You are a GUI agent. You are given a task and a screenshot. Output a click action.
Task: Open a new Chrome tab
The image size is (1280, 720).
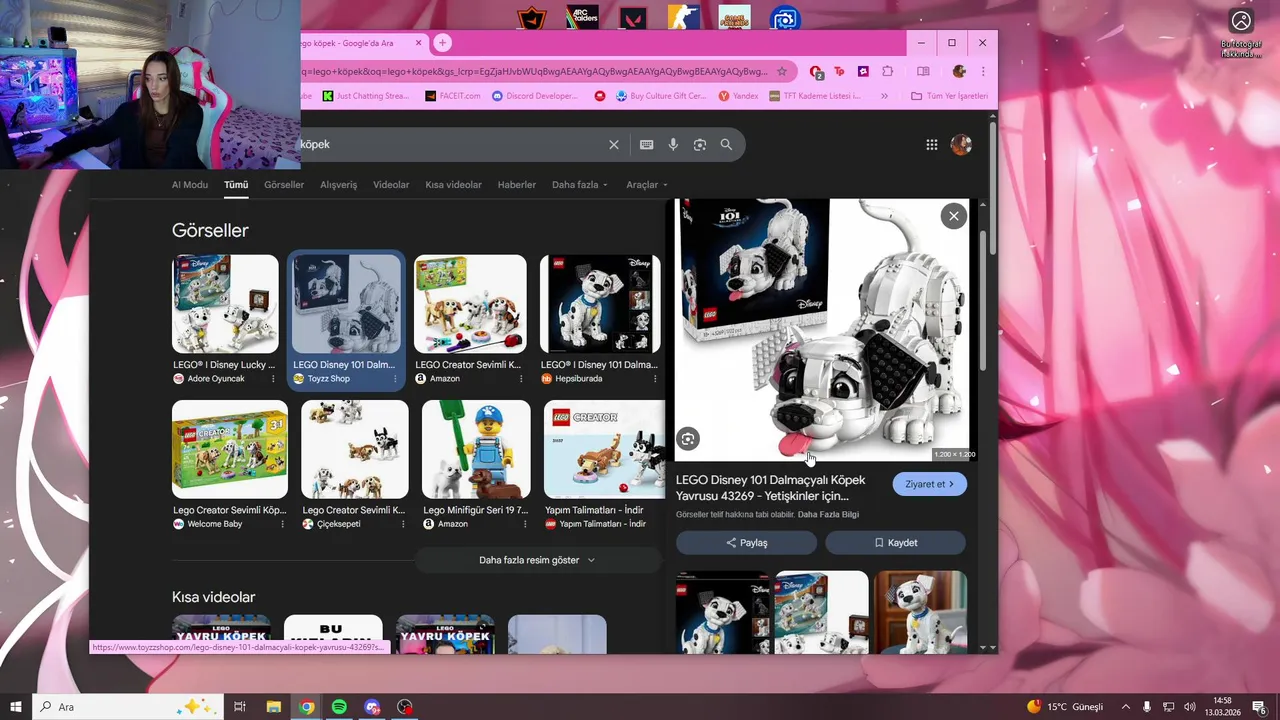(x=442, y=43)
